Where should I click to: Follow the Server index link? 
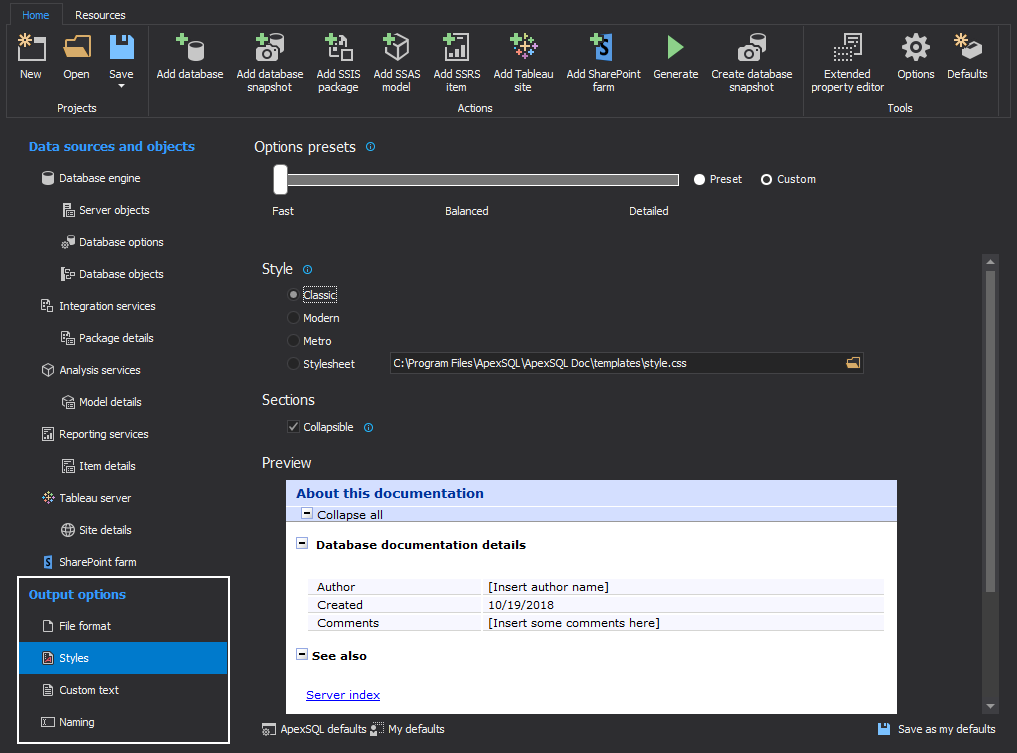[343, 695]
